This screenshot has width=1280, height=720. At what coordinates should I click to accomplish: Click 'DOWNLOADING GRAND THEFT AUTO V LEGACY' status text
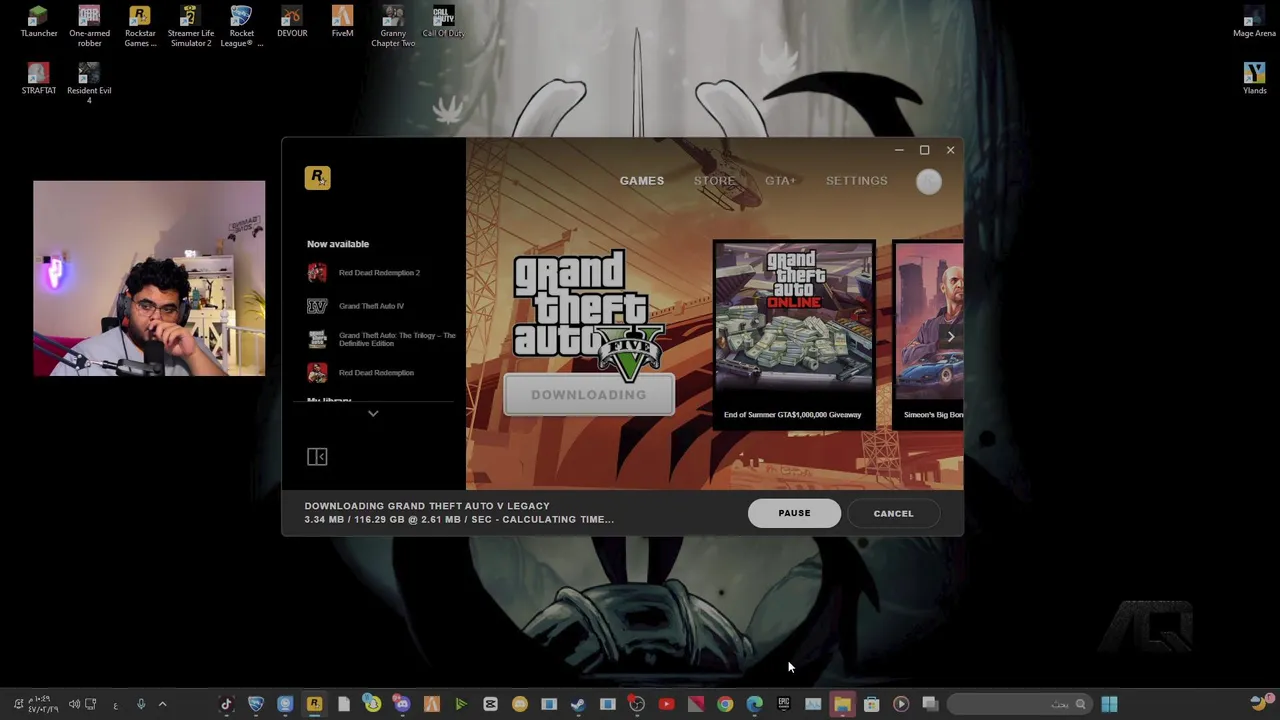427,506
